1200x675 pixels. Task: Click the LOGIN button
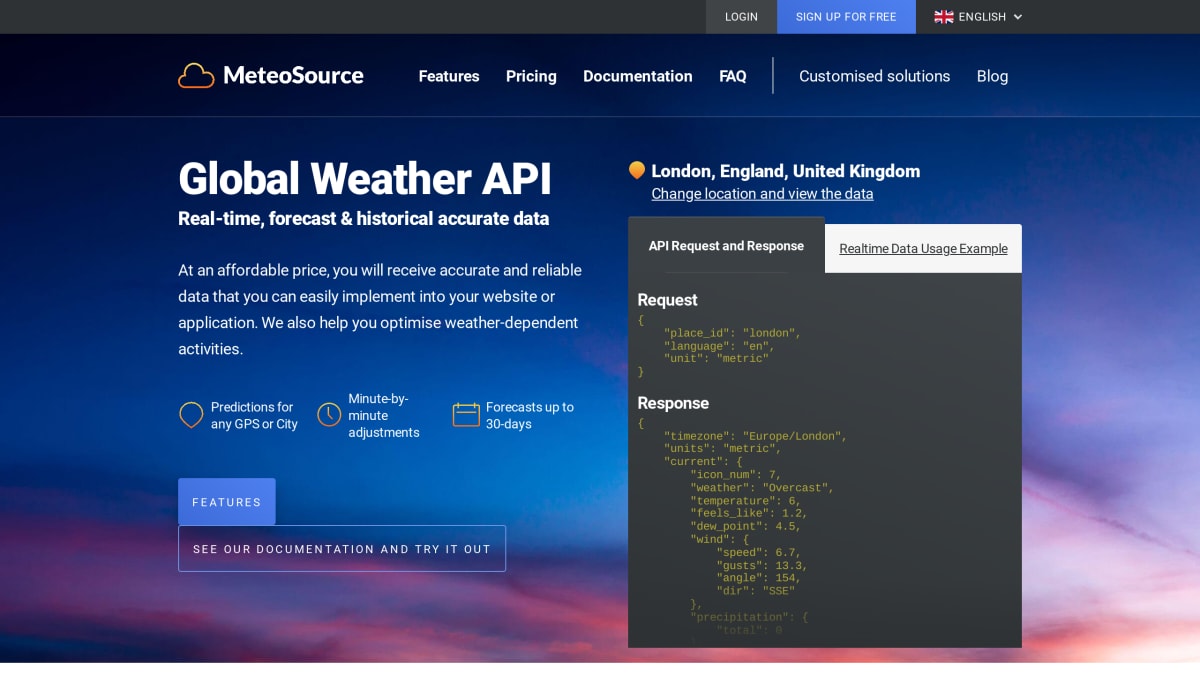pos(741,17)
